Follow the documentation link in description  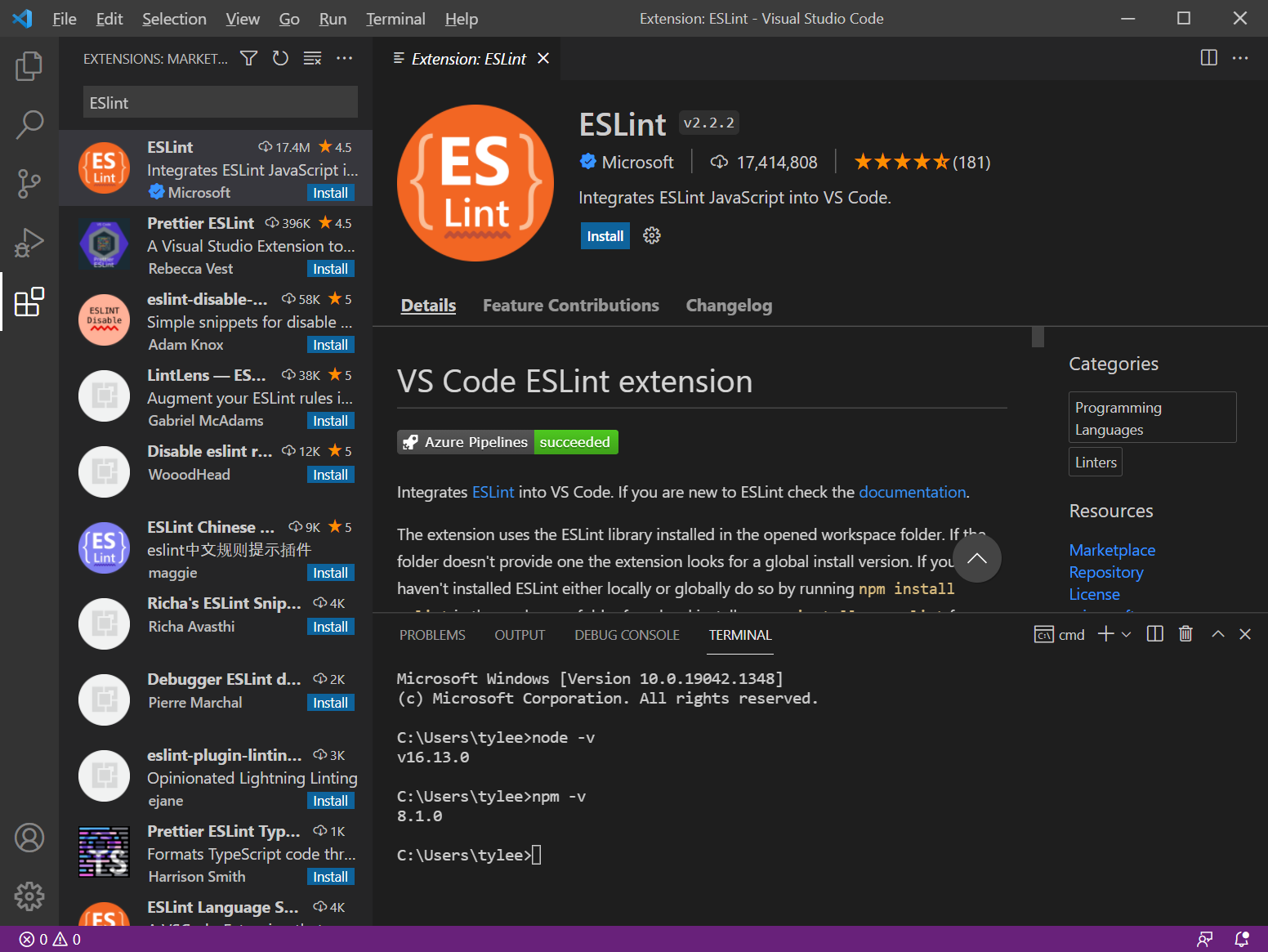912,492
